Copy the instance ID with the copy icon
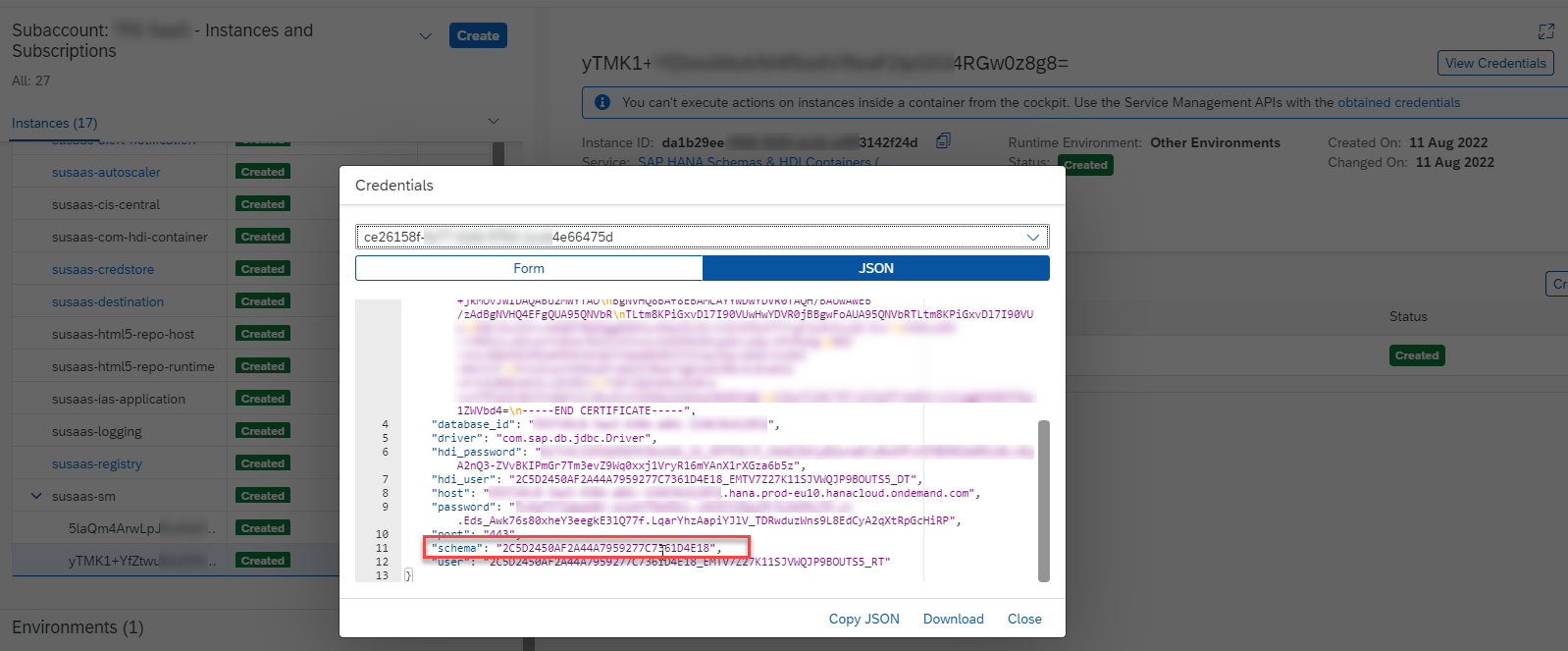The height and width of the screenshot is (651, 1568). (943, 141)
